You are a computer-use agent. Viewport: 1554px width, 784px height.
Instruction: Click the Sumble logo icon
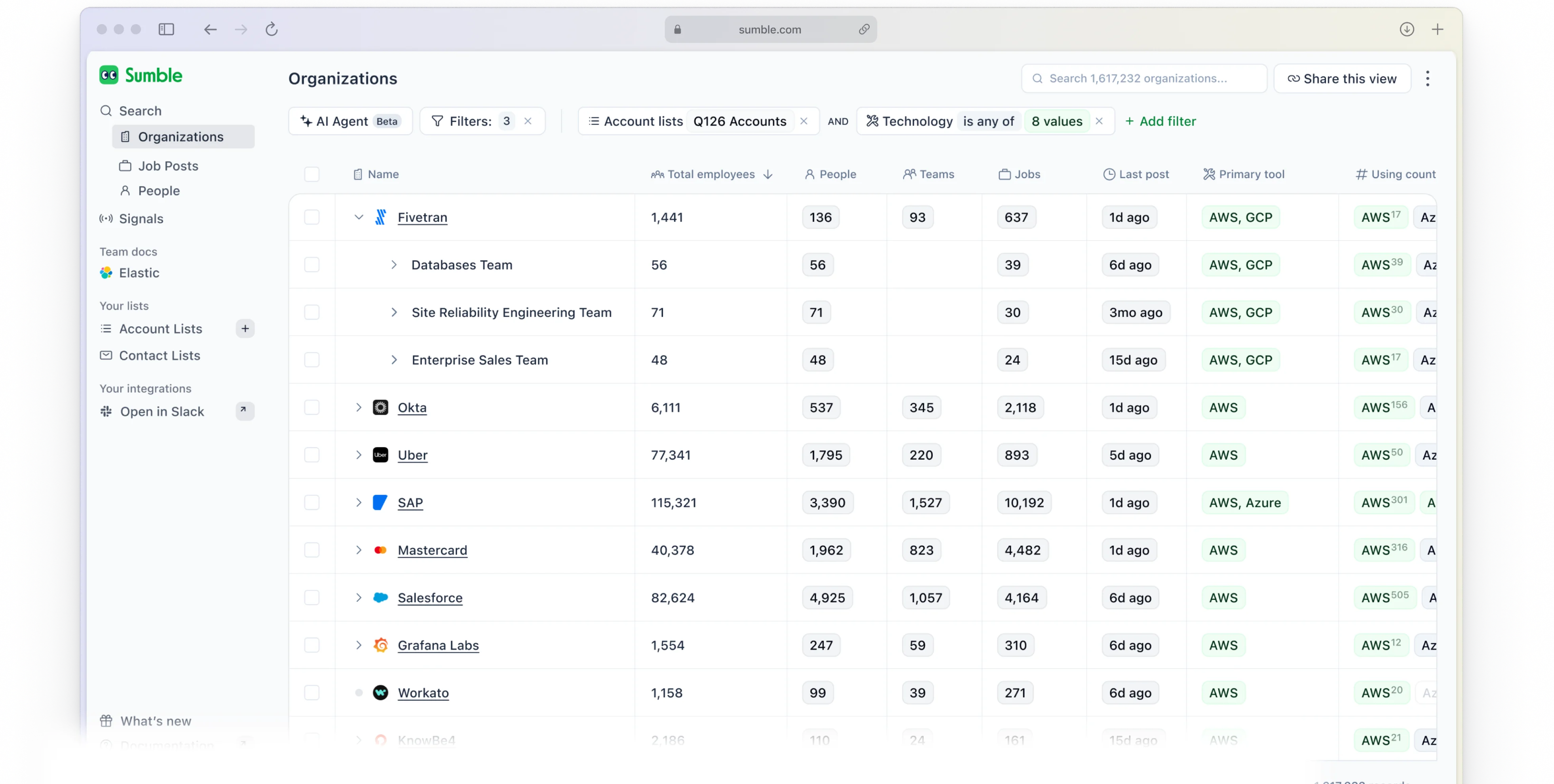point(109,75)
